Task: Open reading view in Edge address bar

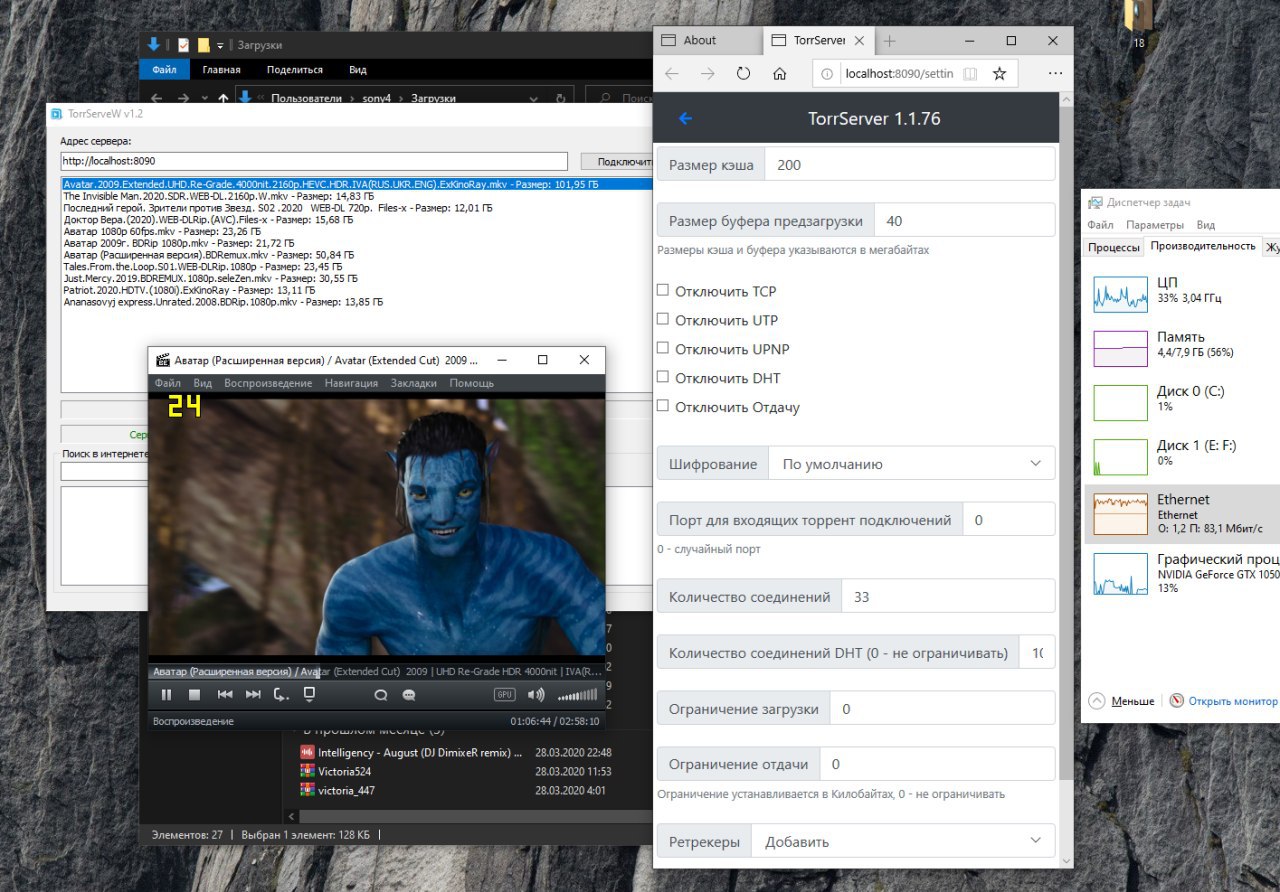Action: pos(970,74)
